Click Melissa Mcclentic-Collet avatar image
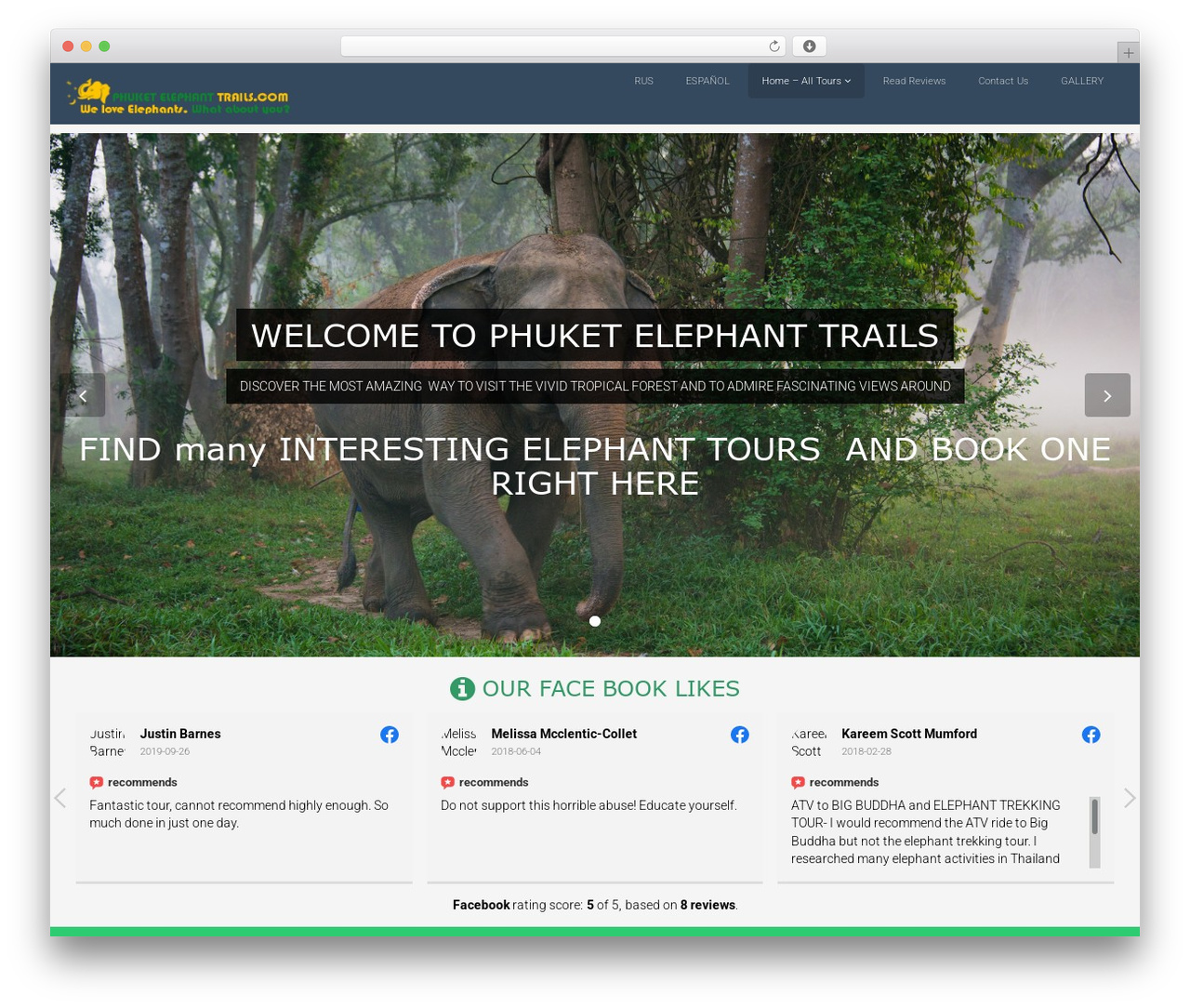 (459, 742)
